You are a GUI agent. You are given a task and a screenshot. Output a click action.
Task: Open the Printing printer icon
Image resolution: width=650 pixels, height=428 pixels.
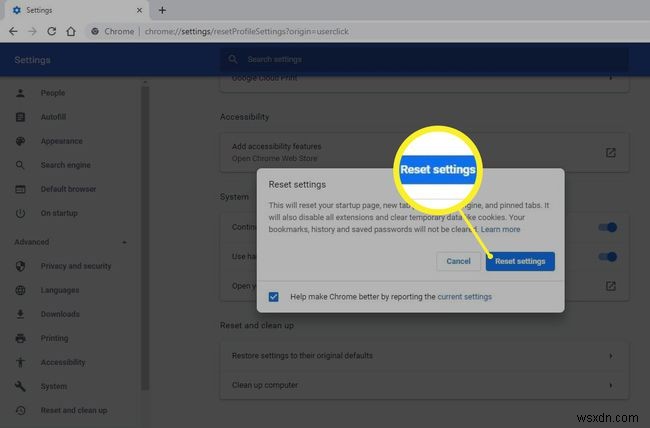20,338
